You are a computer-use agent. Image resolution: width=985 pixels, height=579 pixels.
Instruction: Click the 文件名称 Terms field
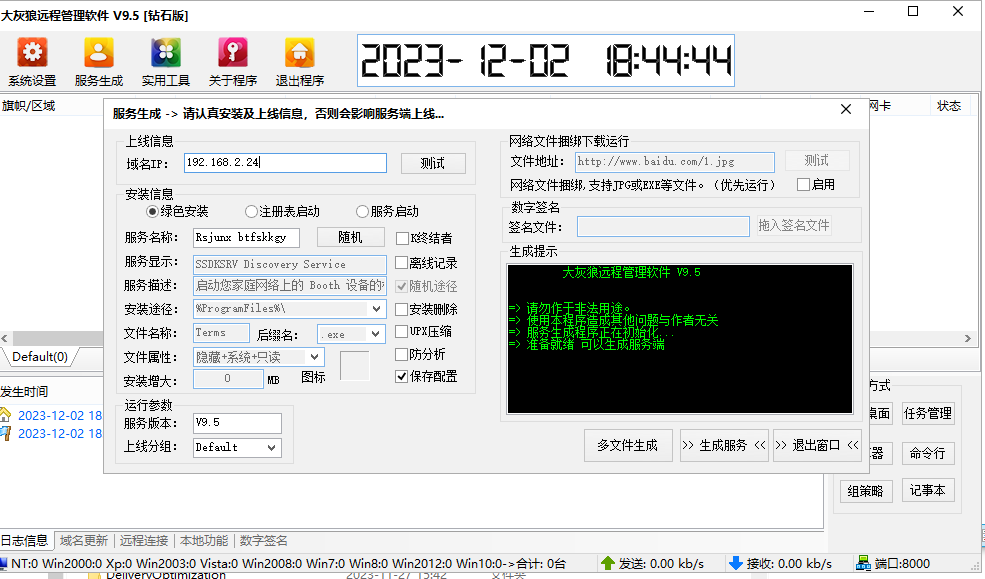[221, 333]
